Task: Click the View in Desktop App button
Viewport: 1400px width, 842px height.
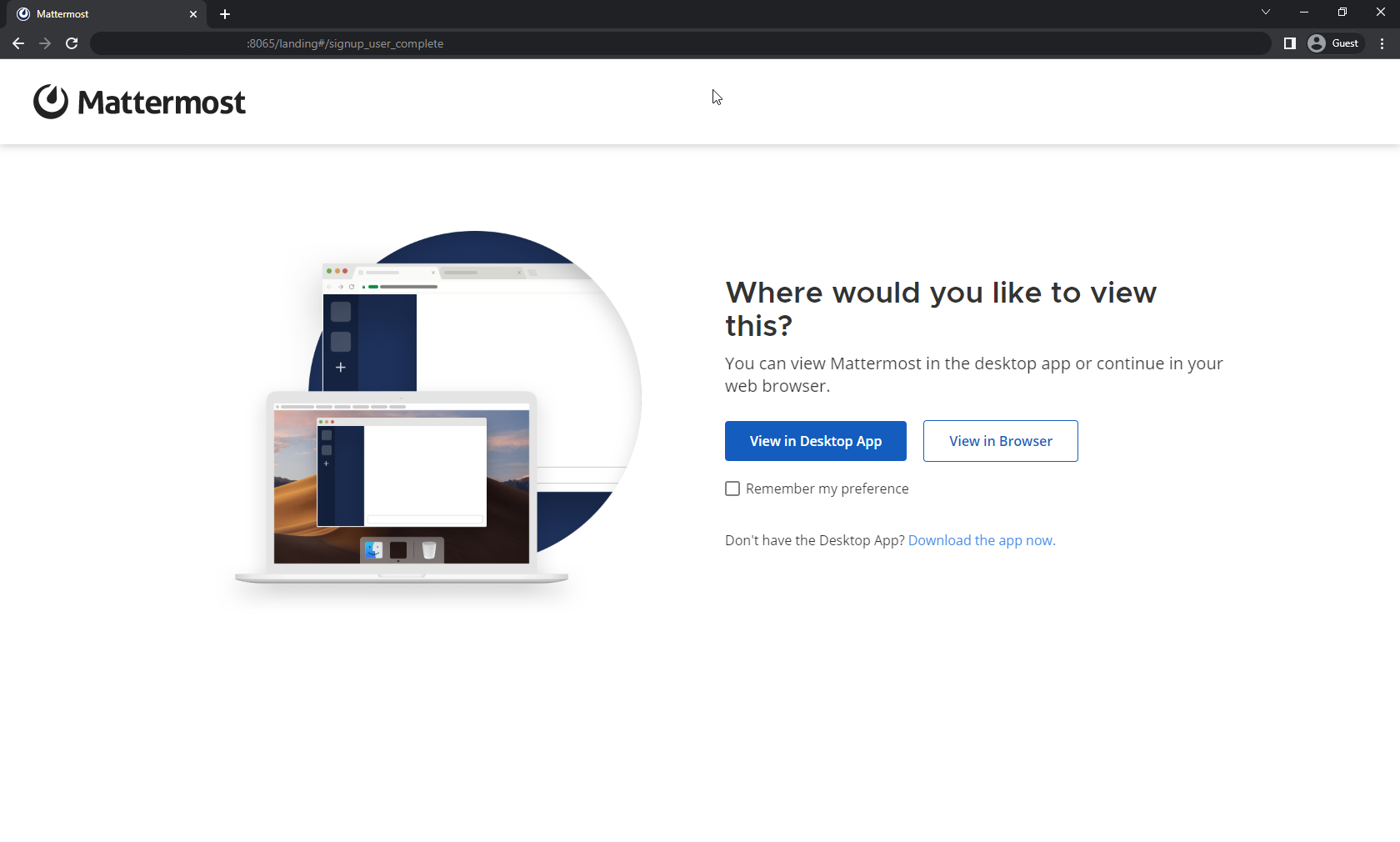Action: tap(815, 441)
